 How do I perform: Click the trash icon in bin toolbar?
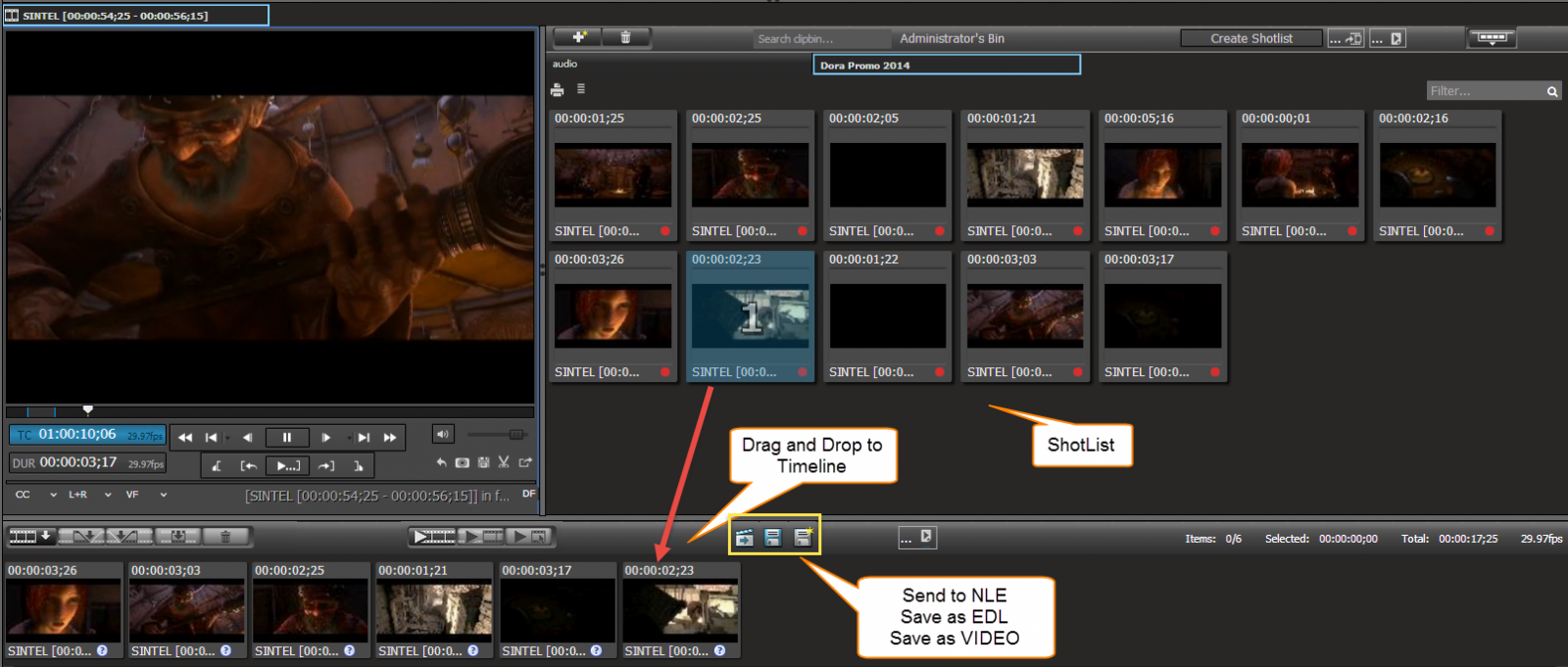coord(625,37)
